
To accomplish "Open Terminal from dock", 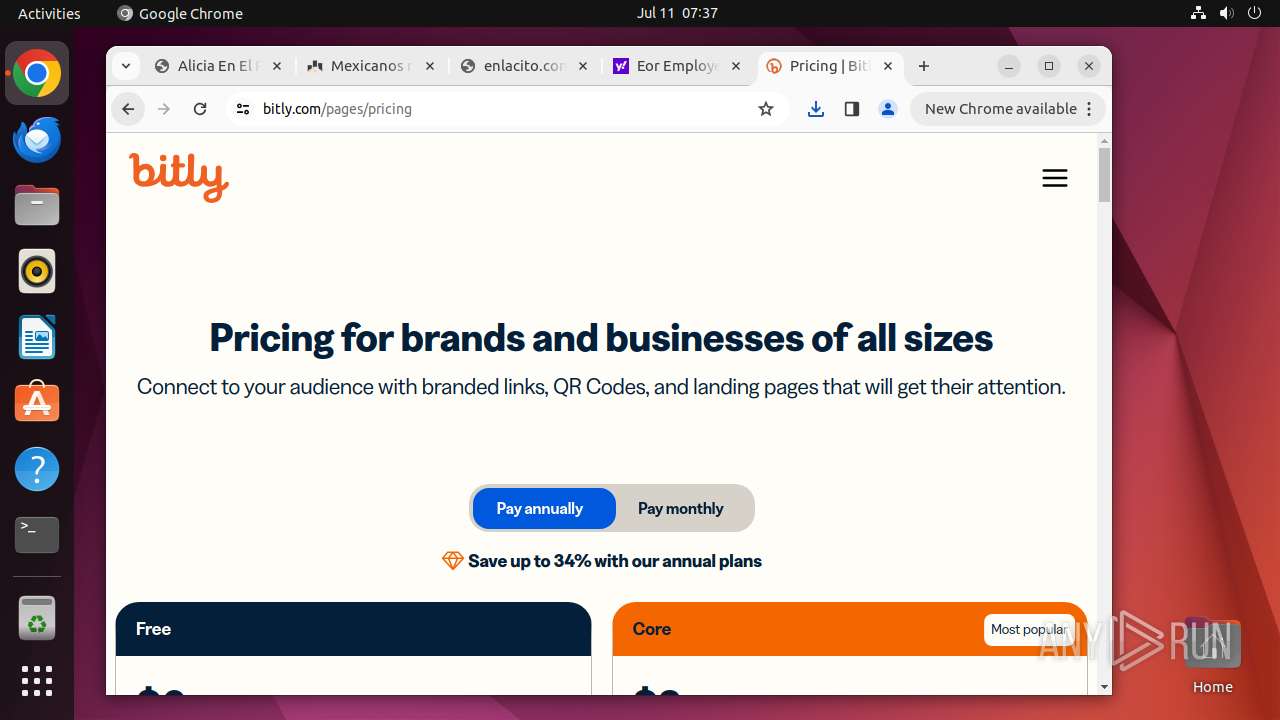I will click(37, 534).
